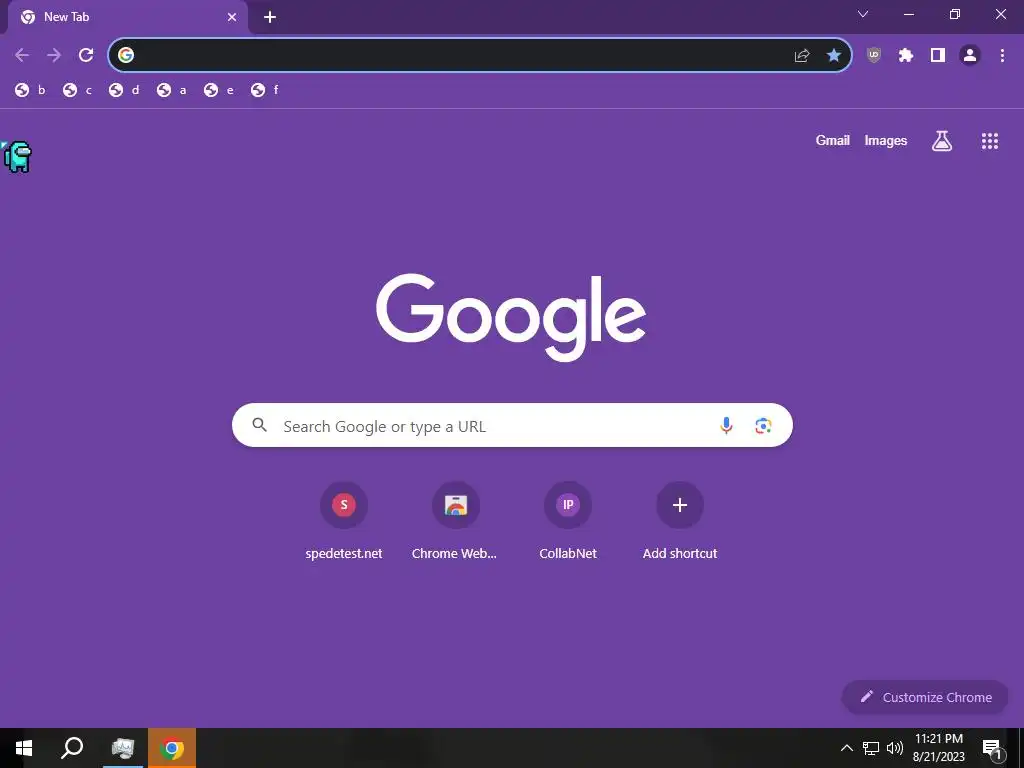Screen dimensions: 1024x768
Task: Open bookmark a in the bookmarks bar
Action: 172,90
